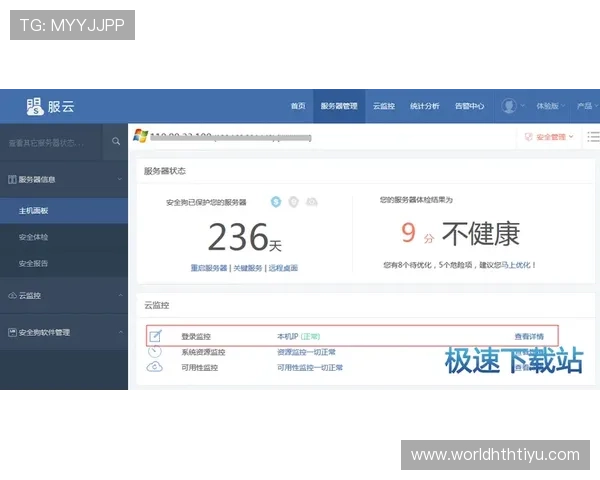The width and height of the screenshot is (600, 480).
Task: Open the 安全管理 dropdown
Action: tap(554, 137)
